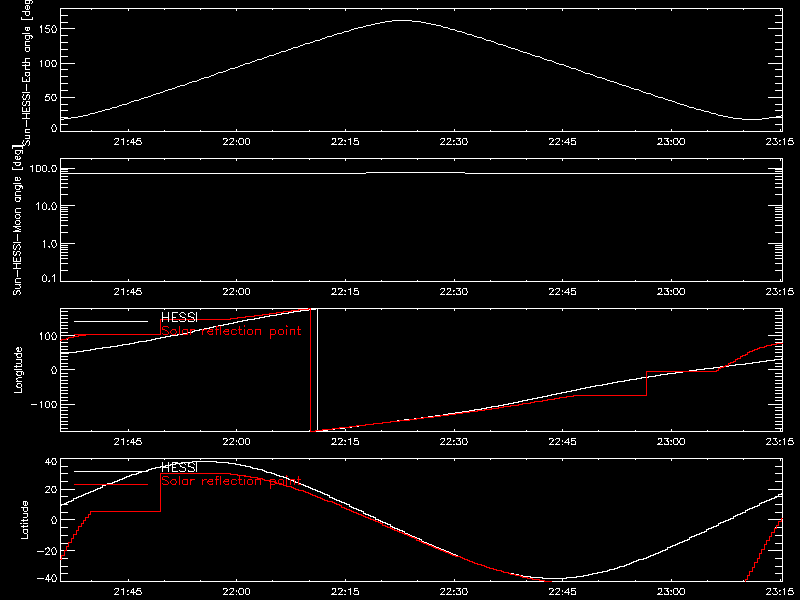This screenshot has width=800, height=600.
Task: Click 22:30 label under Earth angle plot
Action: click(454, 141)
